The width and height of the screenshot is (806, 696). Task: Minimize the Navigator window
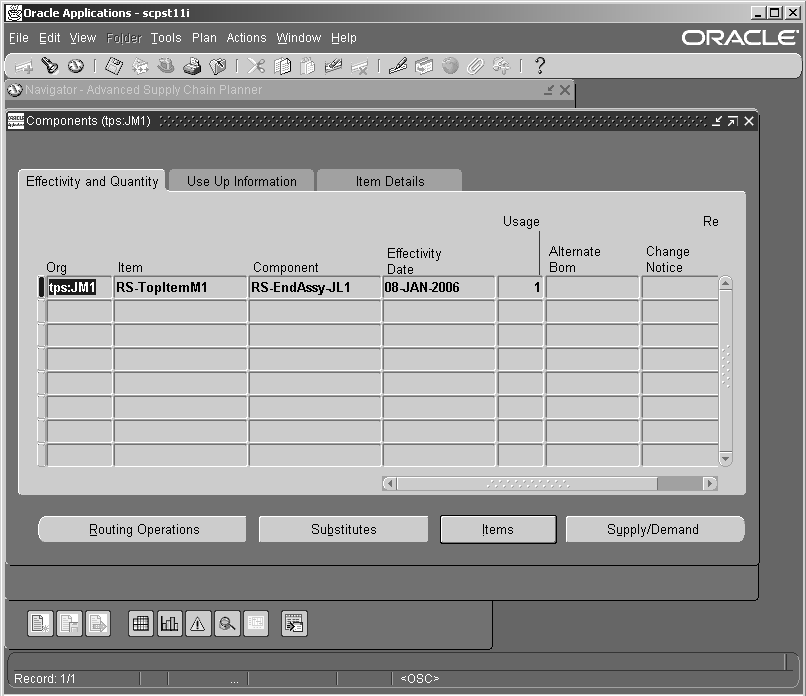click(548, 90)
